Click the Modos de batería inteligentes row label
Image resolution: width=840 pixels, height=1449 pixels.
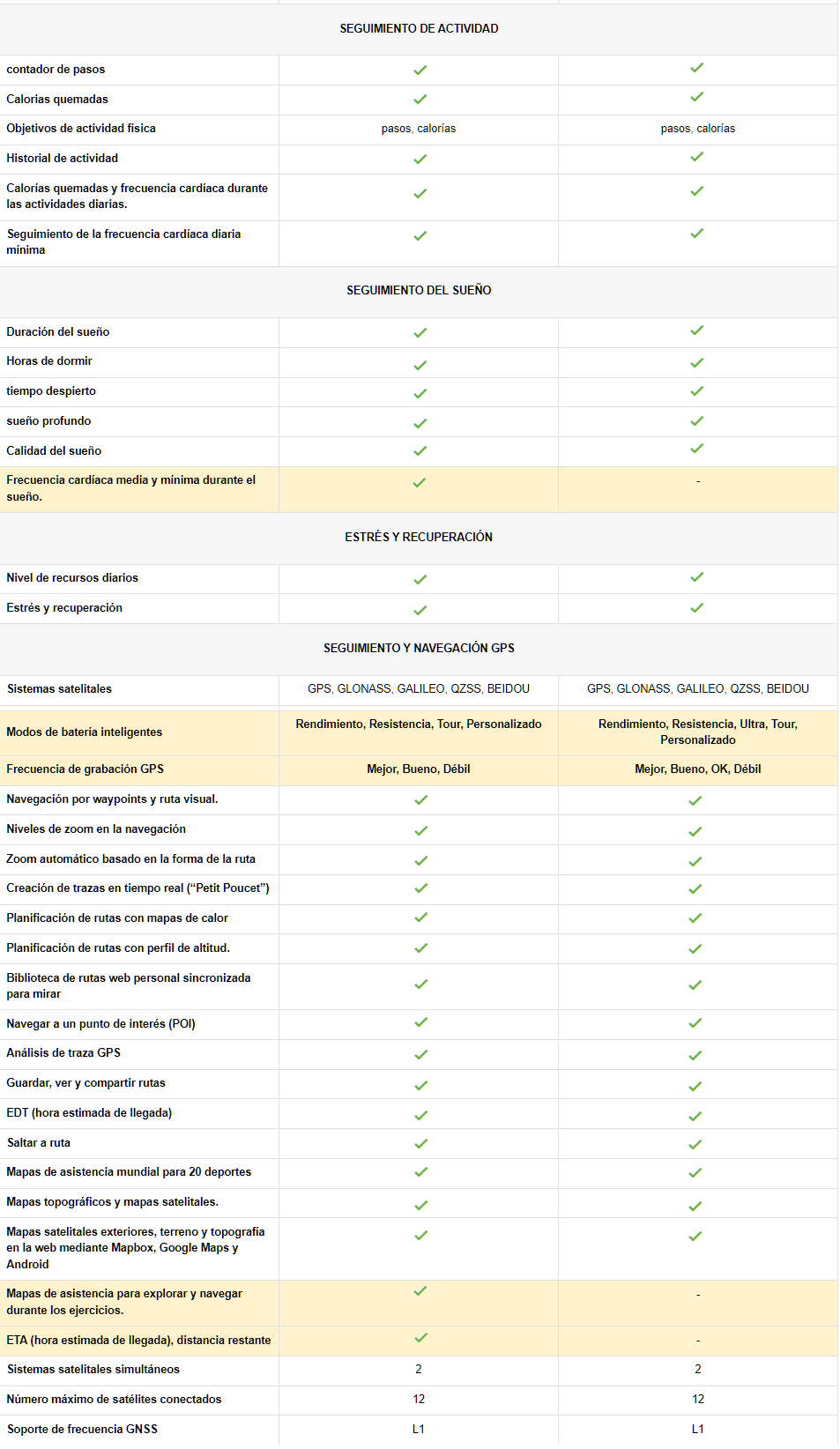coord(85,732)
